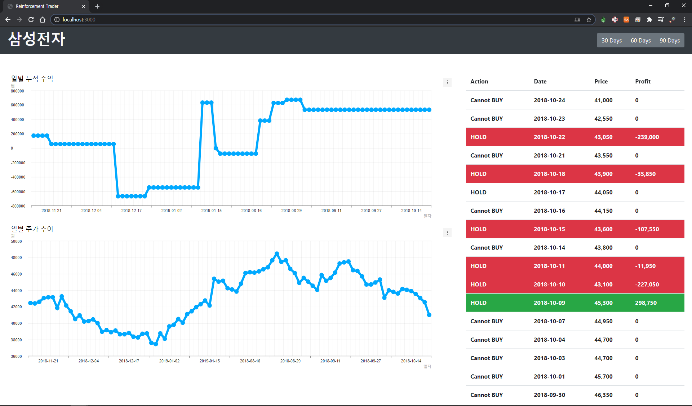Select the Cannot BUY row dated 2018-10-24
Viewport: 692px width, 406px height.
pos(575,100)
